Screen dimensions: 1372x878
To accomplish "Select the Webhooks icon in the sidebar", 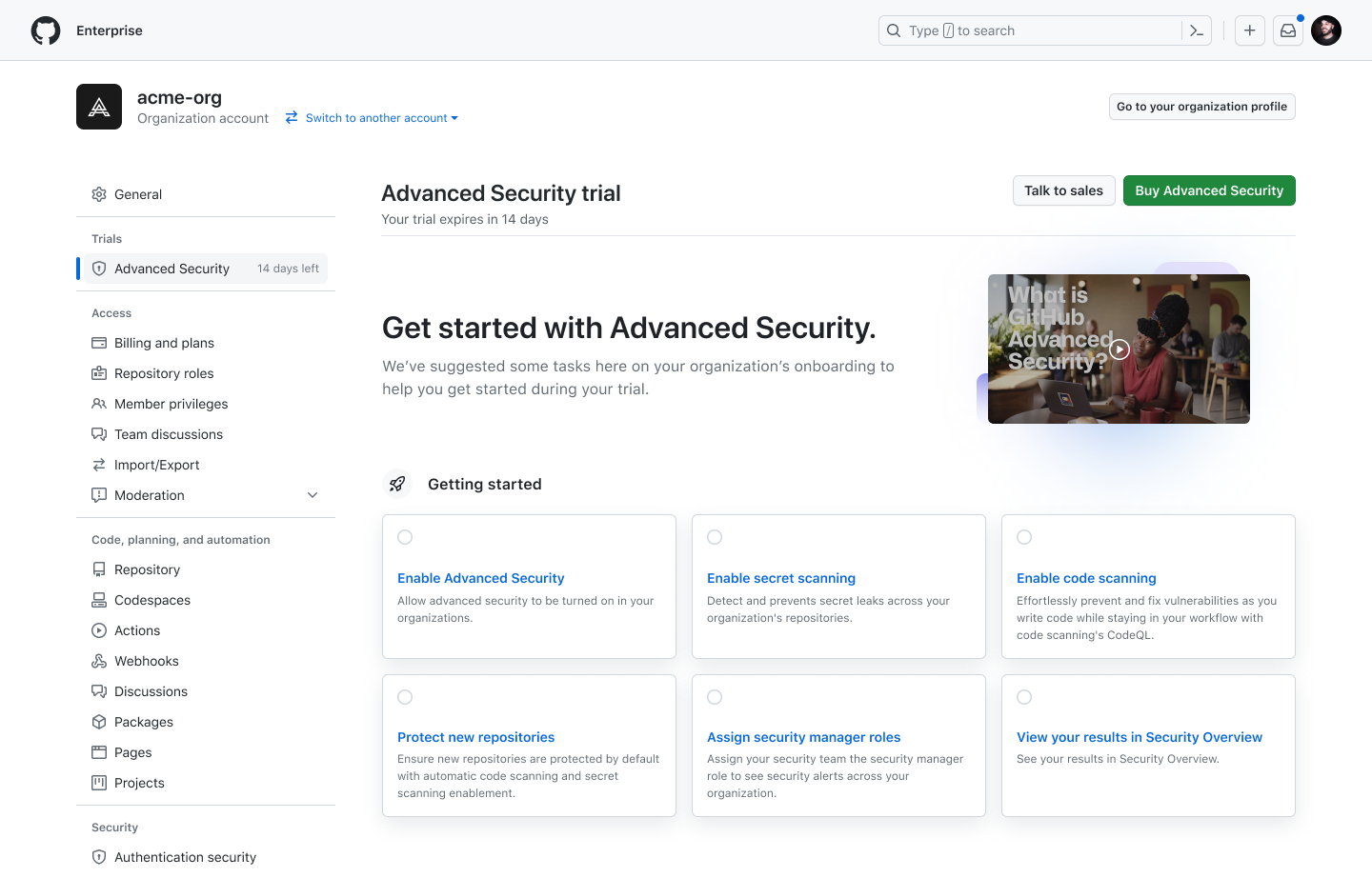I will [99, 661].
